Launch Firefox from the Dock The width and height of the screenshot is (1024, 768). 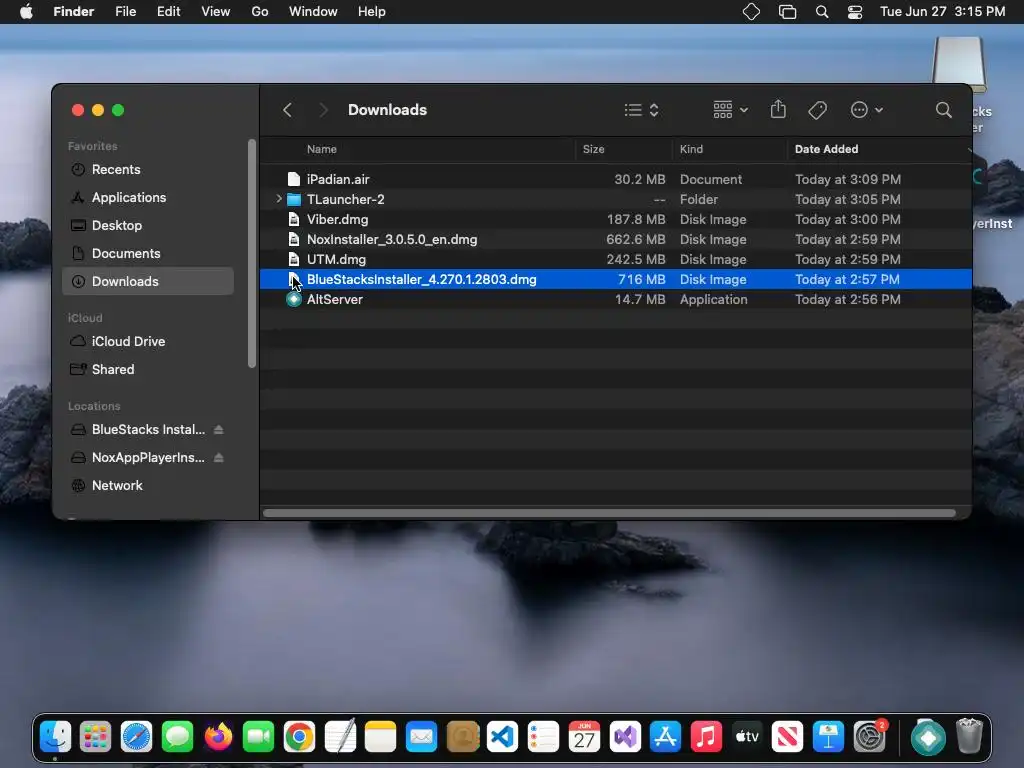218,737
